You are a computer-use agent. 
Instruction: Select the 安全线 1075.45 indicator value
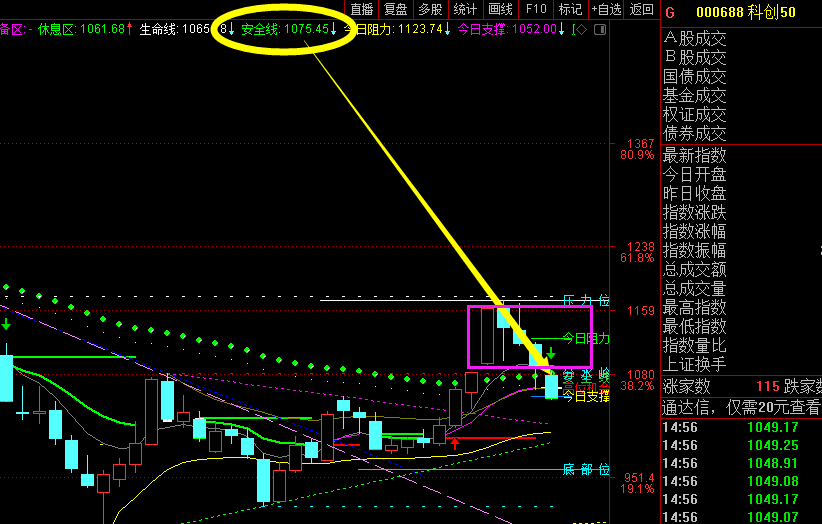tap(285, 29)
